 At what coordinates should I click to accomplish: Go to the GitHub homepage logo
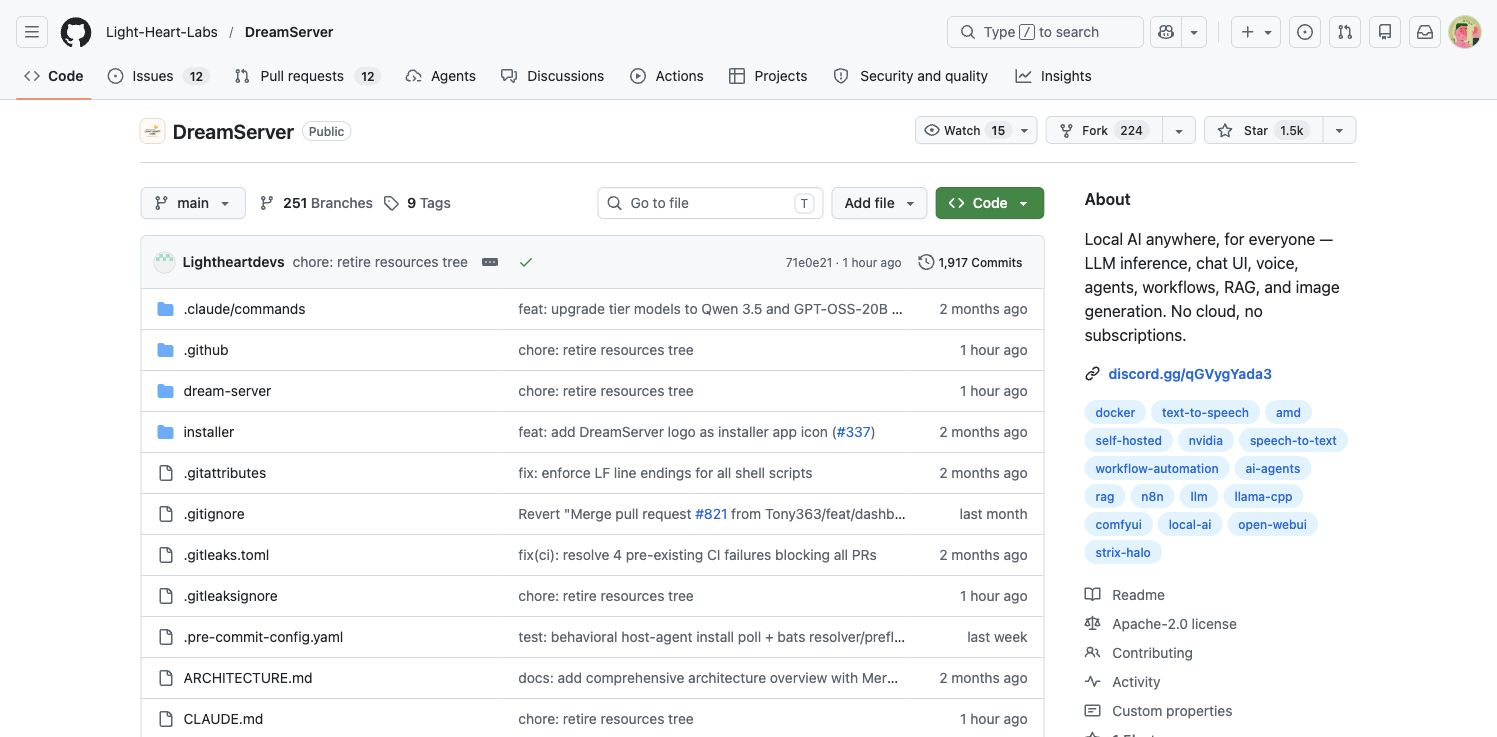(x=76, y=32)
